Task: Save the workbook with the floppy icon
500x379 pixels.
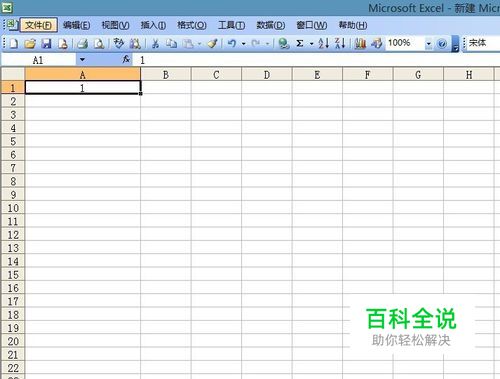Action: click(x=46, y=43)
